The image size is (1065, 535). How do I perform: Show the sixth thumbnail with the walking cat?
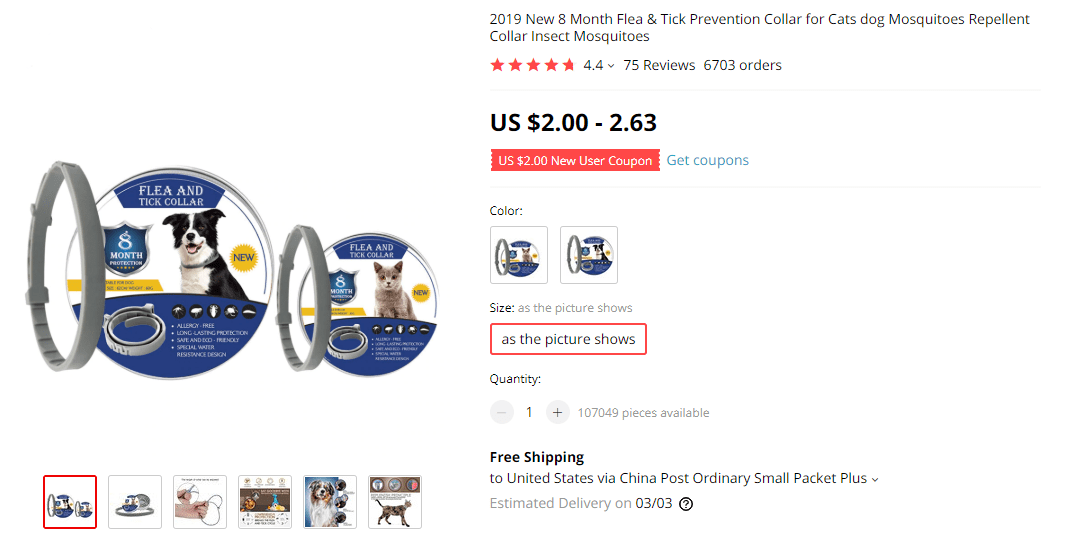(x=395, y=502)
